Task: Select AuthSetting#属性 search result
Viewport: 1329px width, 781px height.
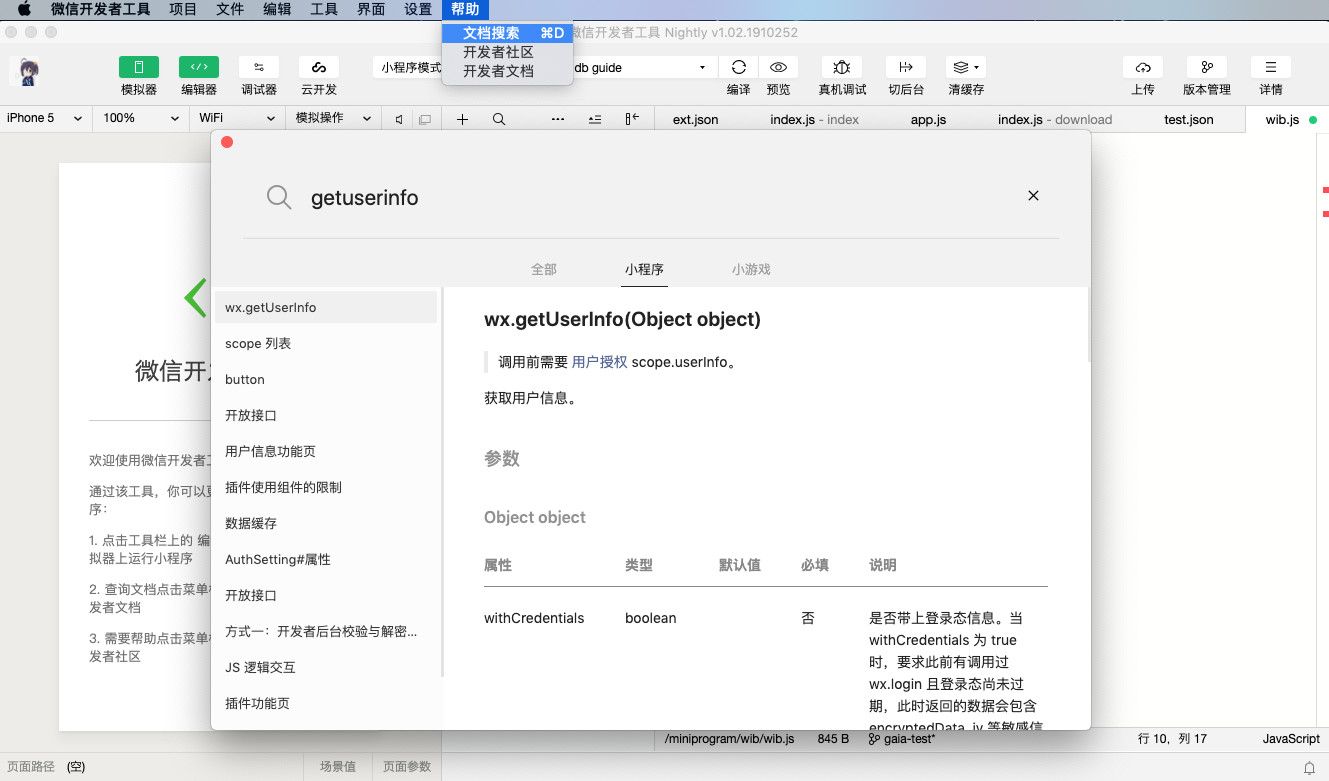Action: [326, 559]
